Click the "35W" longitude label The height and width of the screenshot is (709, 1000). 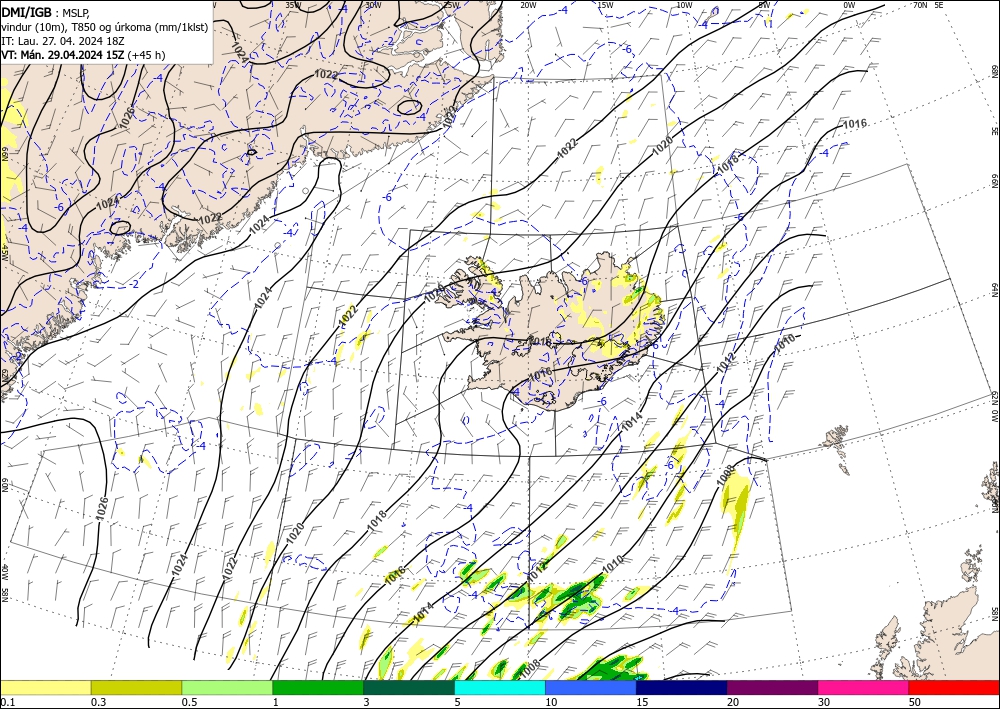tap(293, 5)
